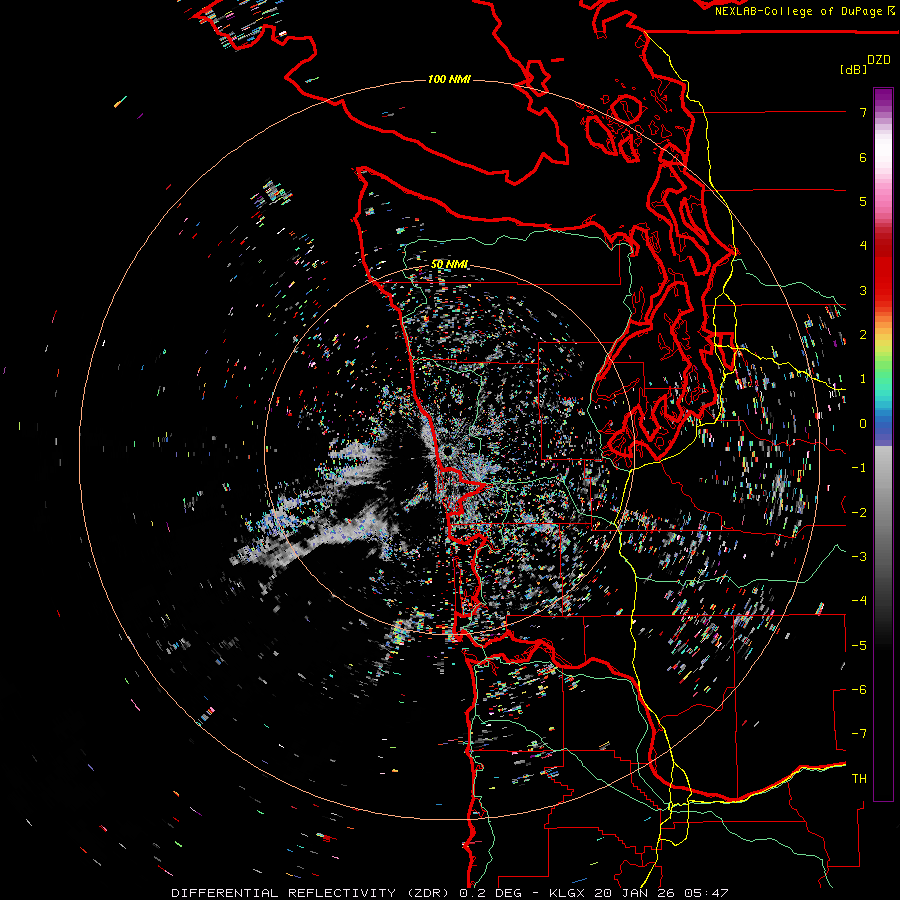Click the red section of the color bar

click(883, 270)
